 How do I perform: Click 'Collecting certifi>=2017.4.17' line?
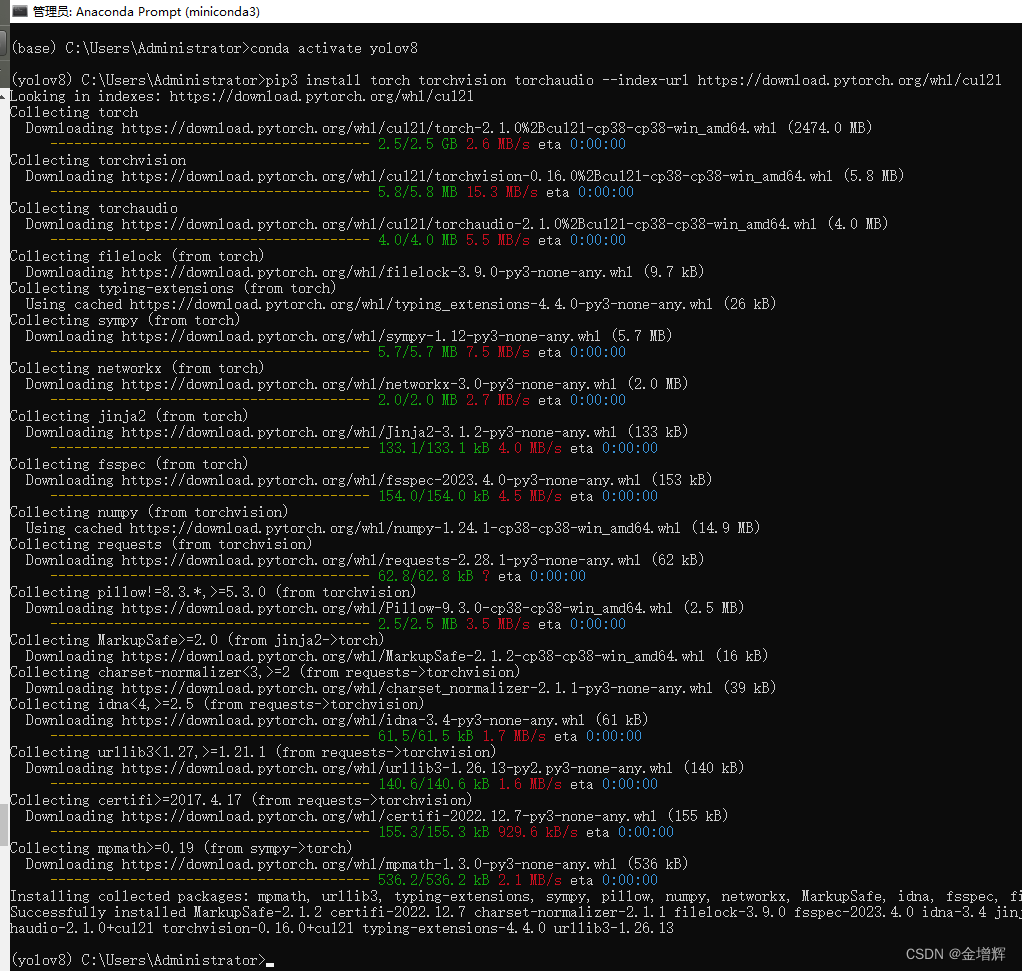241,800
